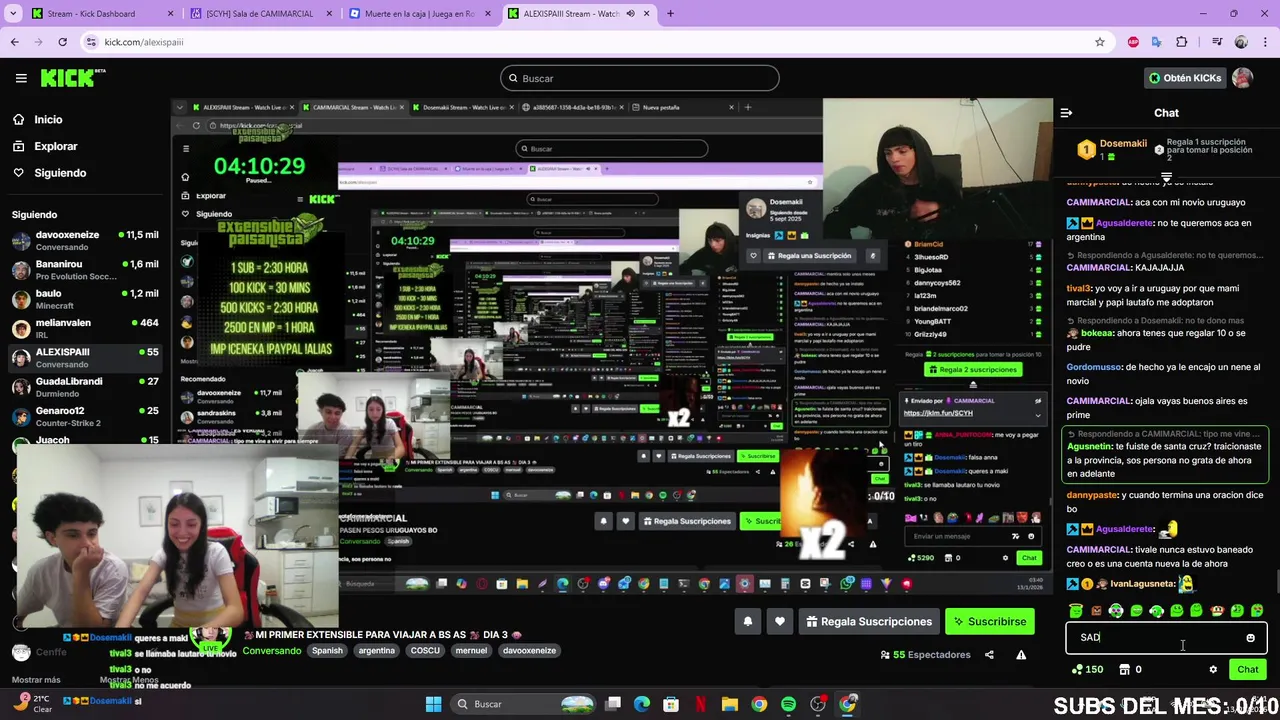Image resolution: width=1280 pixels, height=720 pixels.
Task: Toggle stream notifications bell
Action: click(x=747, y=621)
